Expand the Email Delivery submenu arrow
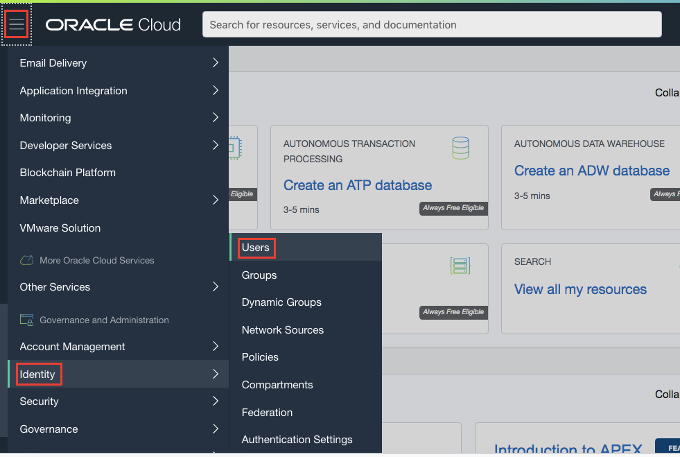This screenshot has height=457, width=680. (216, 63)
